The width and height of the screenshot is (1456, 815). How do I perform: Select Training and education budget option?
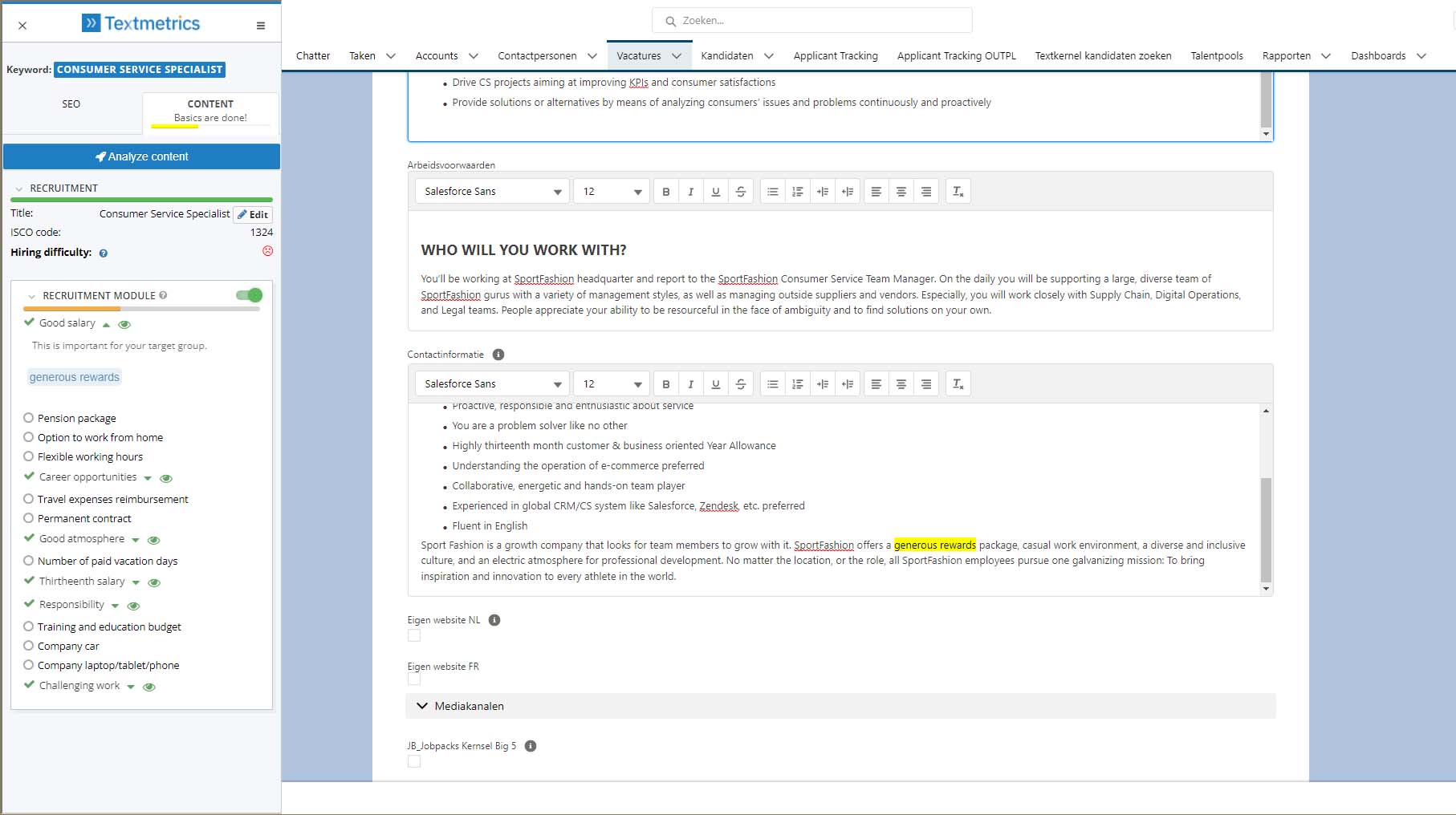click(x=29, y=626)
